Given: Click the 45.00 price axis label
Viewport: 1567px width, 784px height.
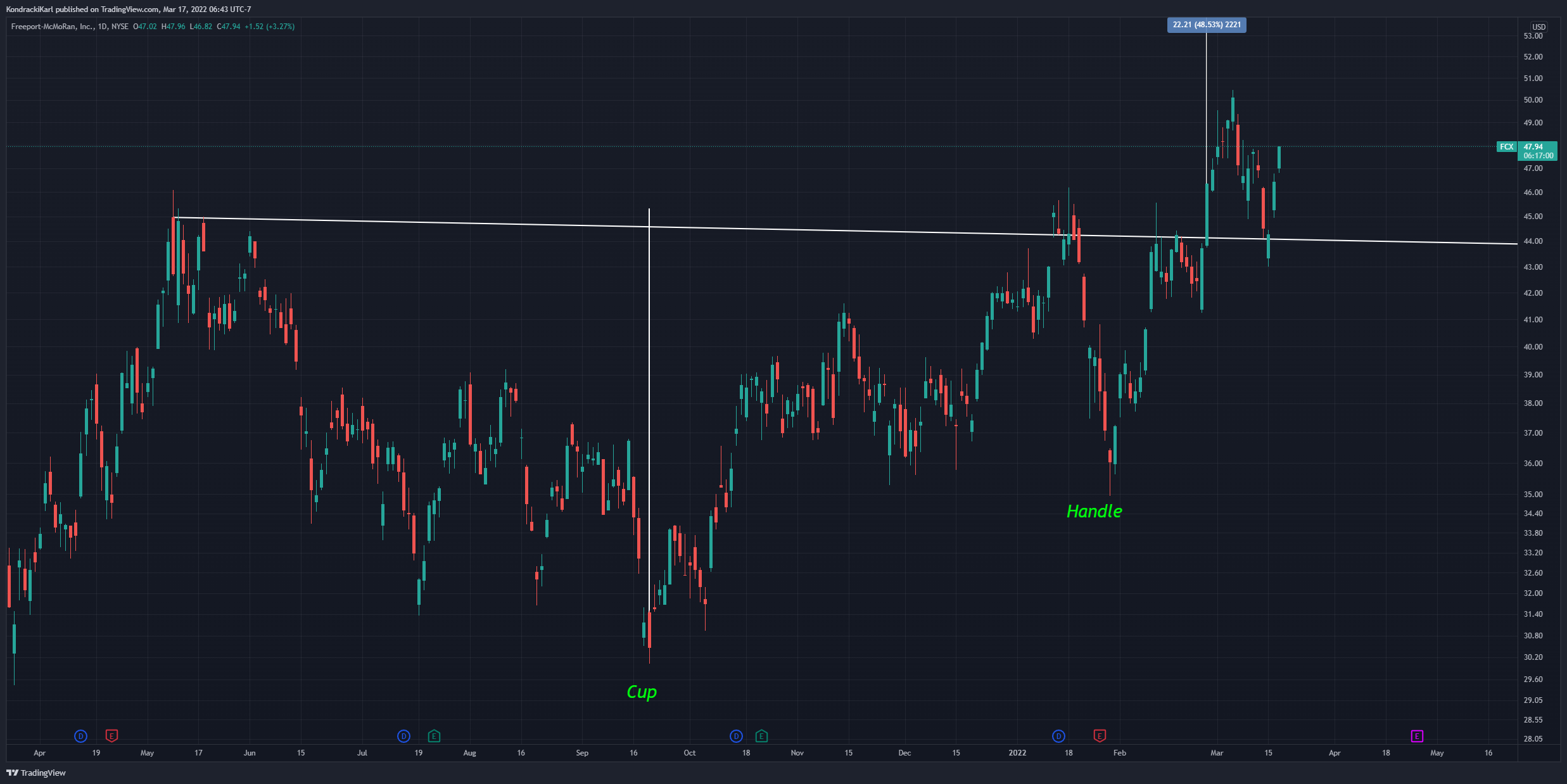Looking at the screenshot, I should pos(1533,217).
